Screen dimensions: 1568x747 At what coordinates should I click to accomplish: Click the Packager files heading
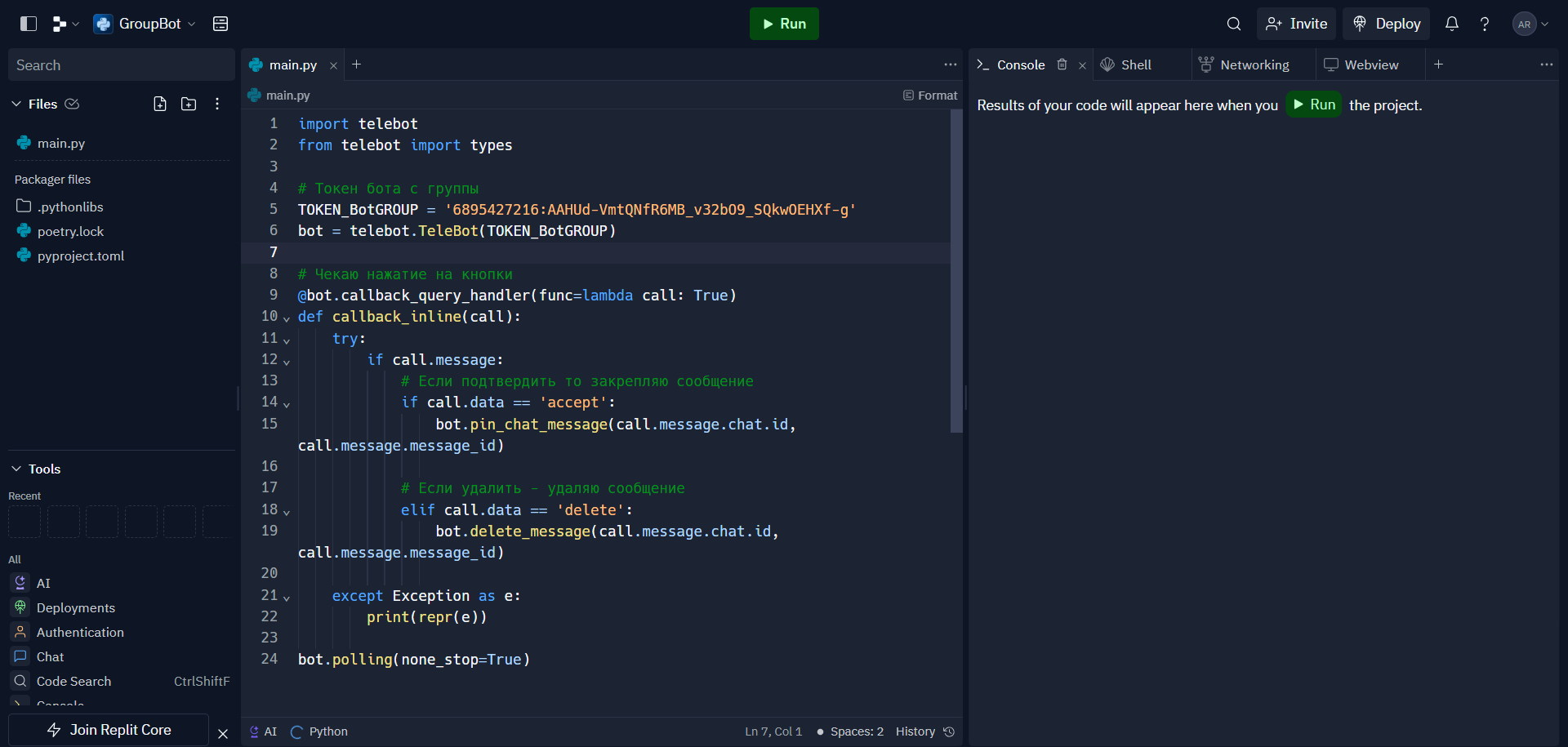click(52, 180)
